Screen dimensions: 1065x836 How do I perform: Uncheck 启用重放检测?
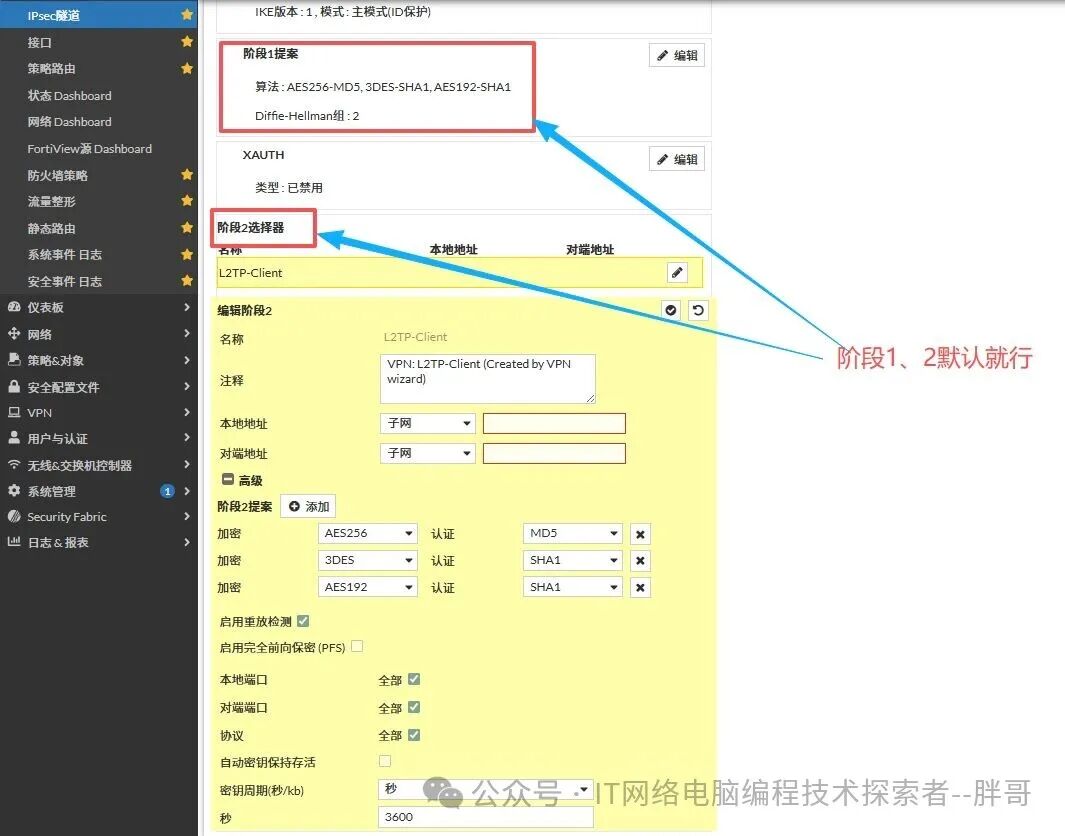(302, 619)
